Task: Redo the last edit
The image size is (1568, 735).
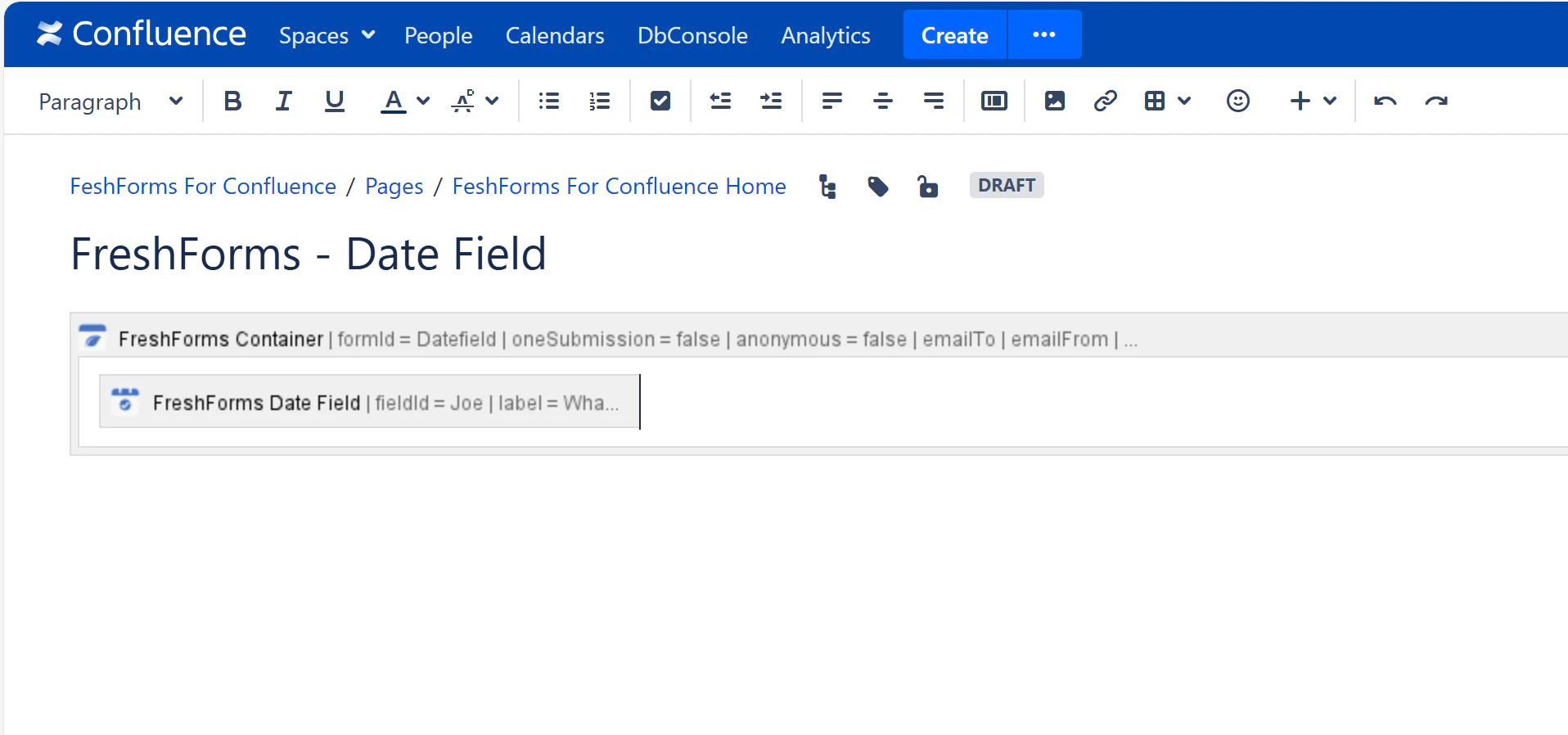Action: 1435,101
